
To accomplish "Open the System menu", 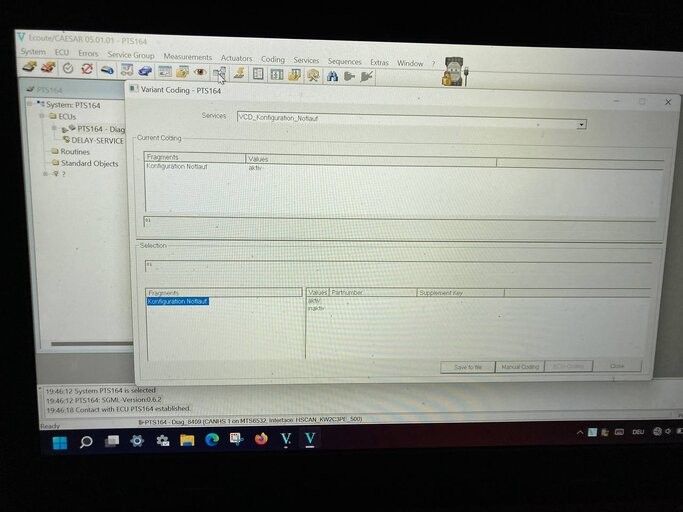I will pyautogui.click(x=33, y=51).
